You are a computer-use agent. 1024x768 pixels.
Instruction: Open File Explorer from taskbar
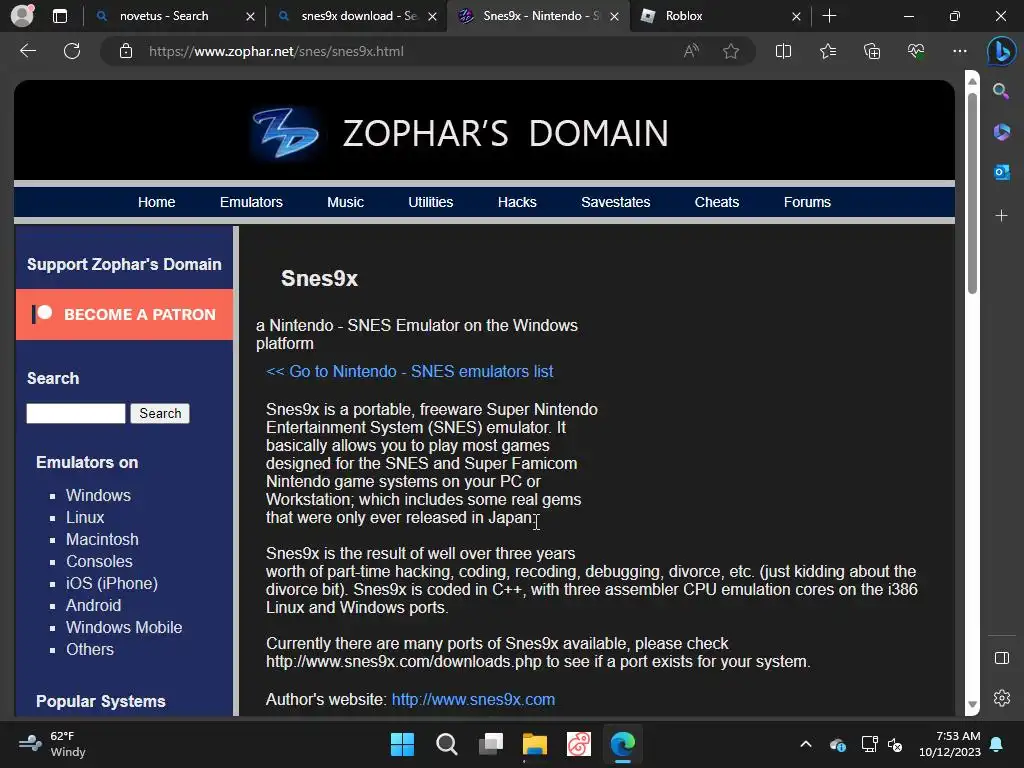[x=534, y=744]
